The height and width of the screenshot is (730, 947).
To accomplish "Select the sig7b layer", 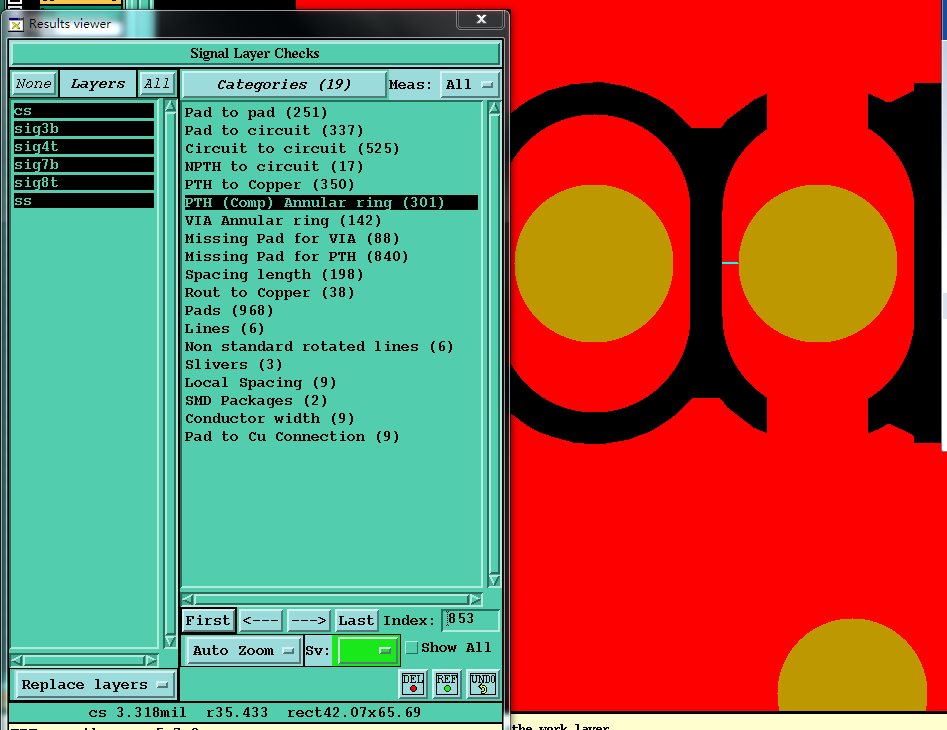I will [83, 165].
